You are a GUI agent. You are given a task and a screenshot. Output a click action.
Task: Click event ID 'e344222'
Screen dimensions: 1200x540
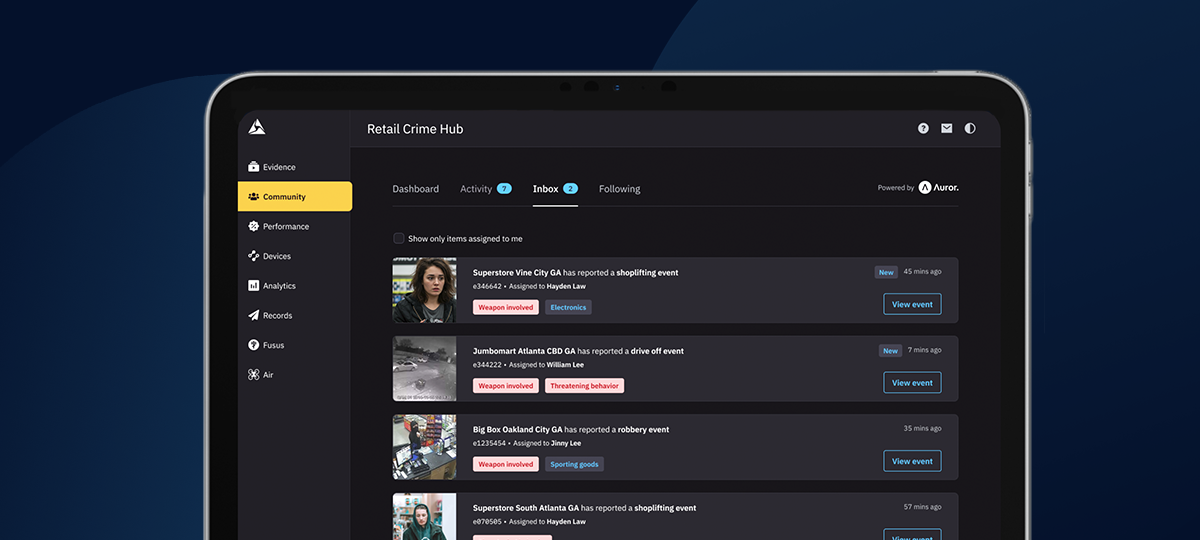(x=487, y=365)
